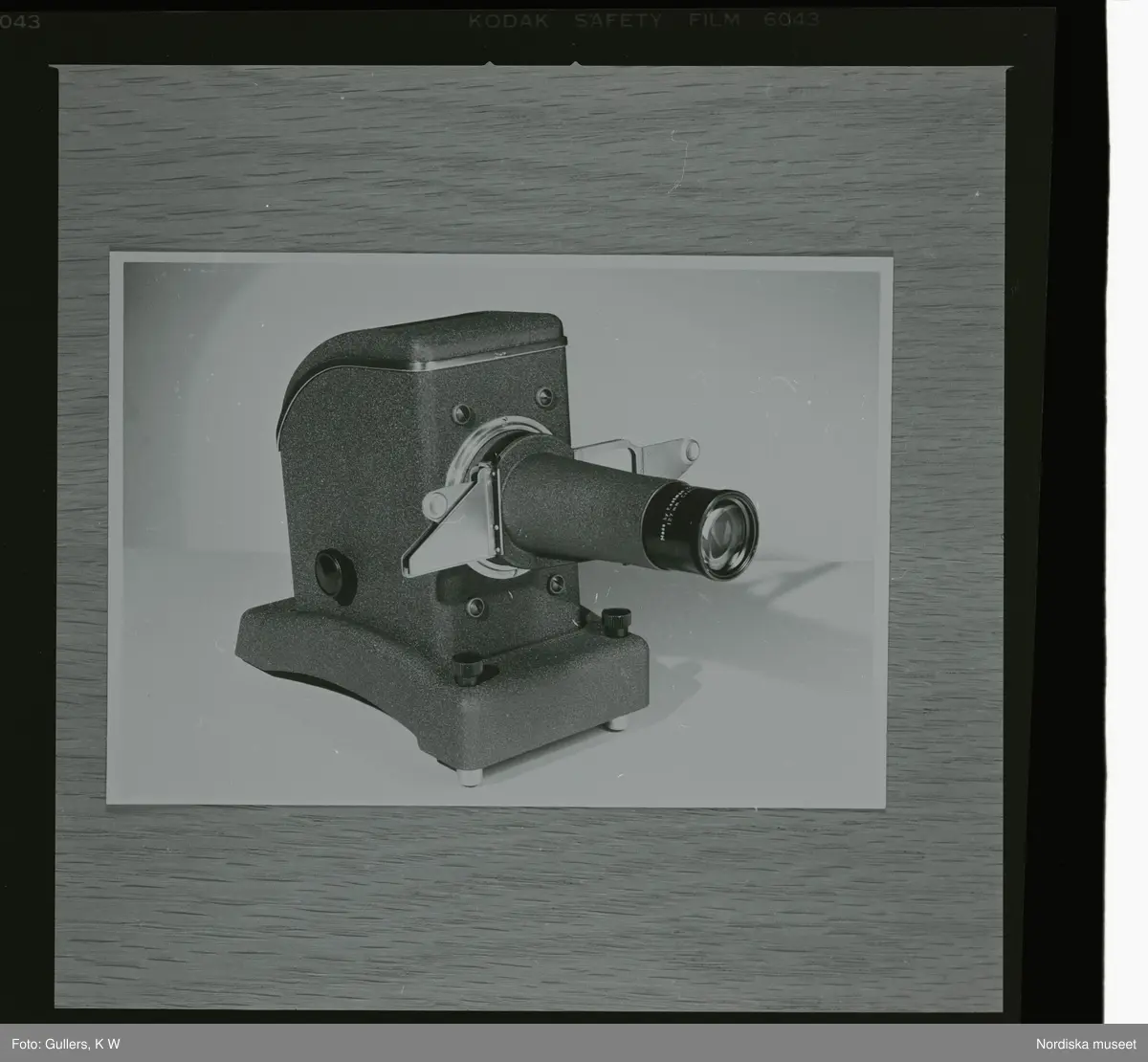The height and width of the screenshot is (1062, 1148).
Task: Click the frame number '043' at top-left corner
Action: (x=21, y=21)
